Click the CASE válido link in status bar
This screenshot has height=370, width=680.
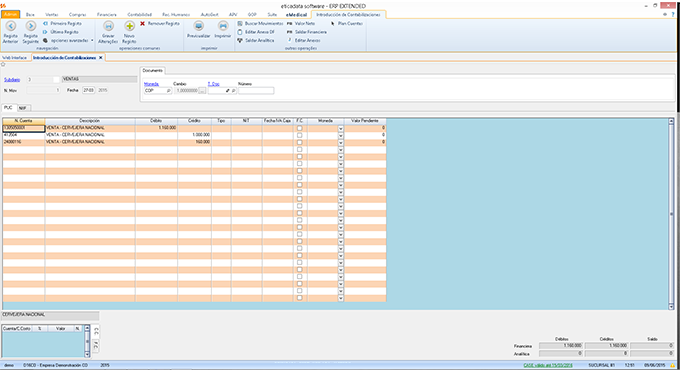(548, 365)
